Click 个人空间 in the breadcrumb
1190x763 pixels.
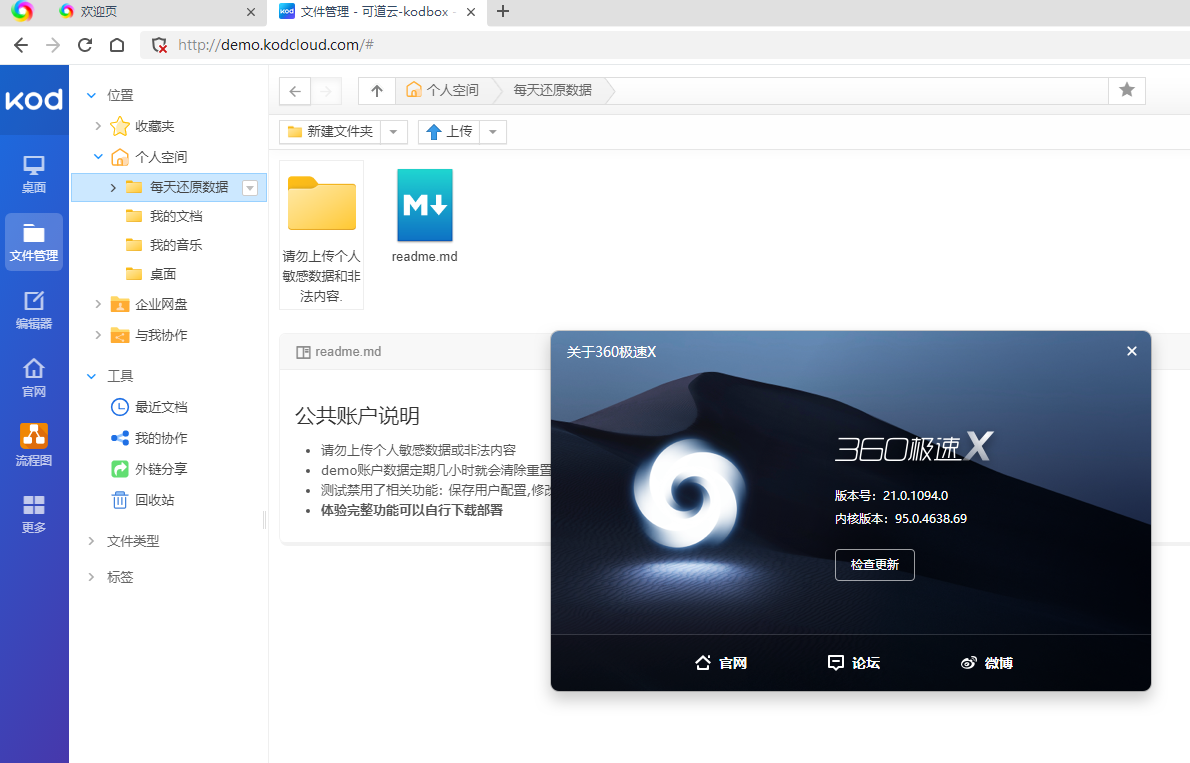(443, 90)
